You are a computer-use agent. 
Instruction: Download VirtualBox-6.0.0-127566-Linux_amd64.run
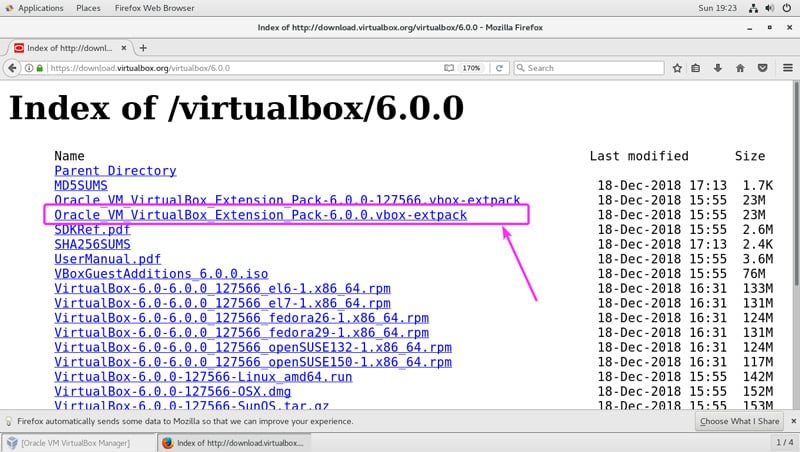(203, 378)
